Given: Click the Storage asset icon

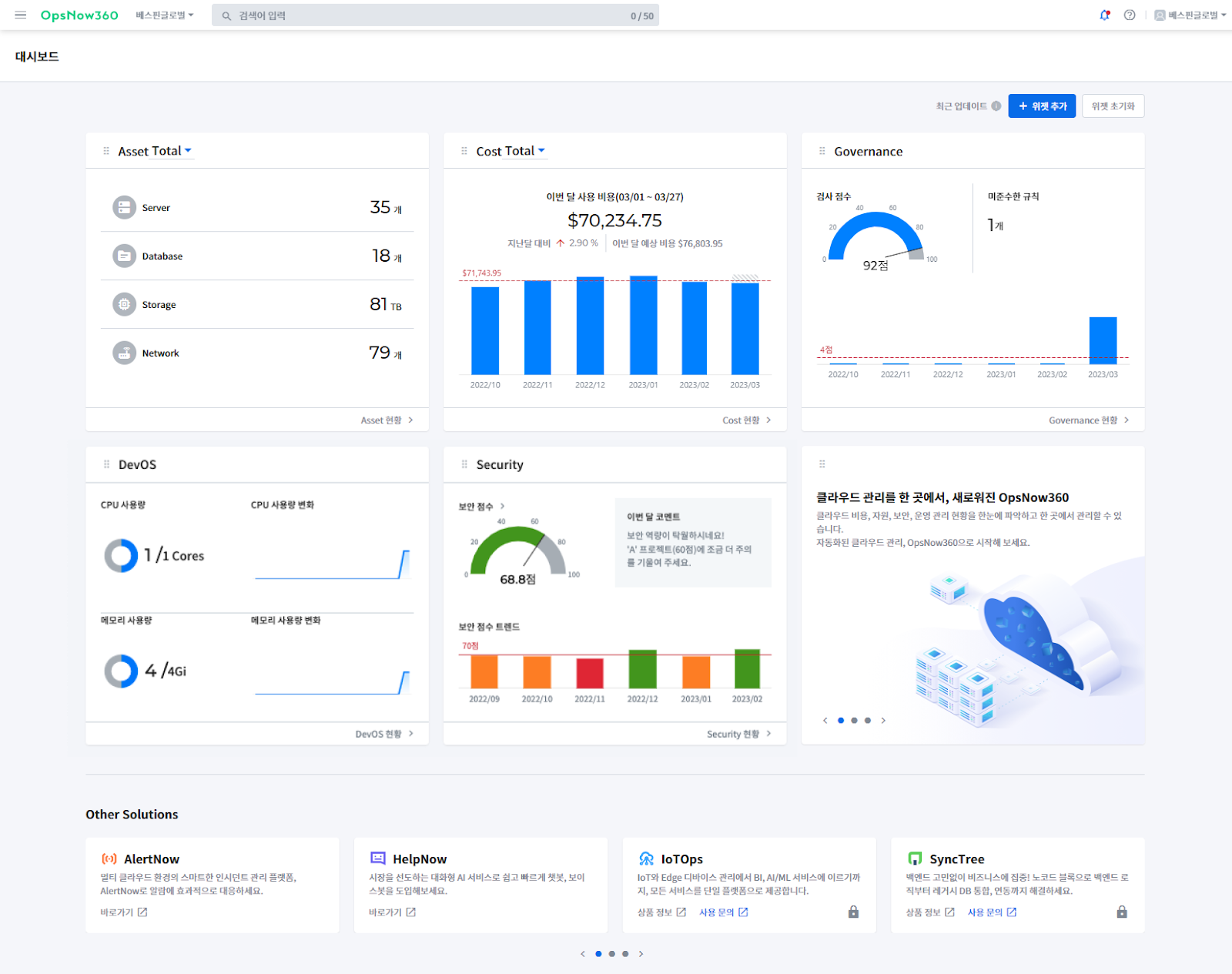Looking at the screenshot, I should pyautogui.click(x=124, y=305).
